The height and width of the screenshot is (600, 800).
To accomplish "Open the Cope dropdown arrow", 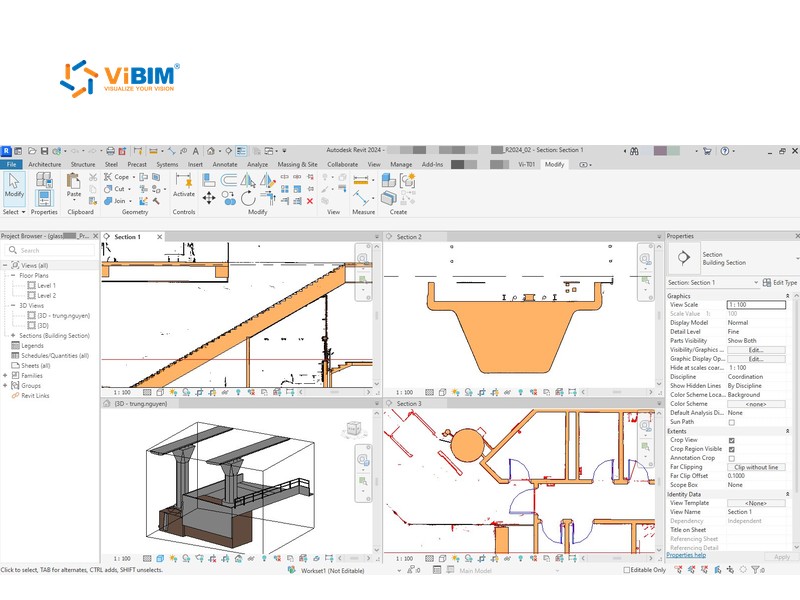I will coord(134,177).
